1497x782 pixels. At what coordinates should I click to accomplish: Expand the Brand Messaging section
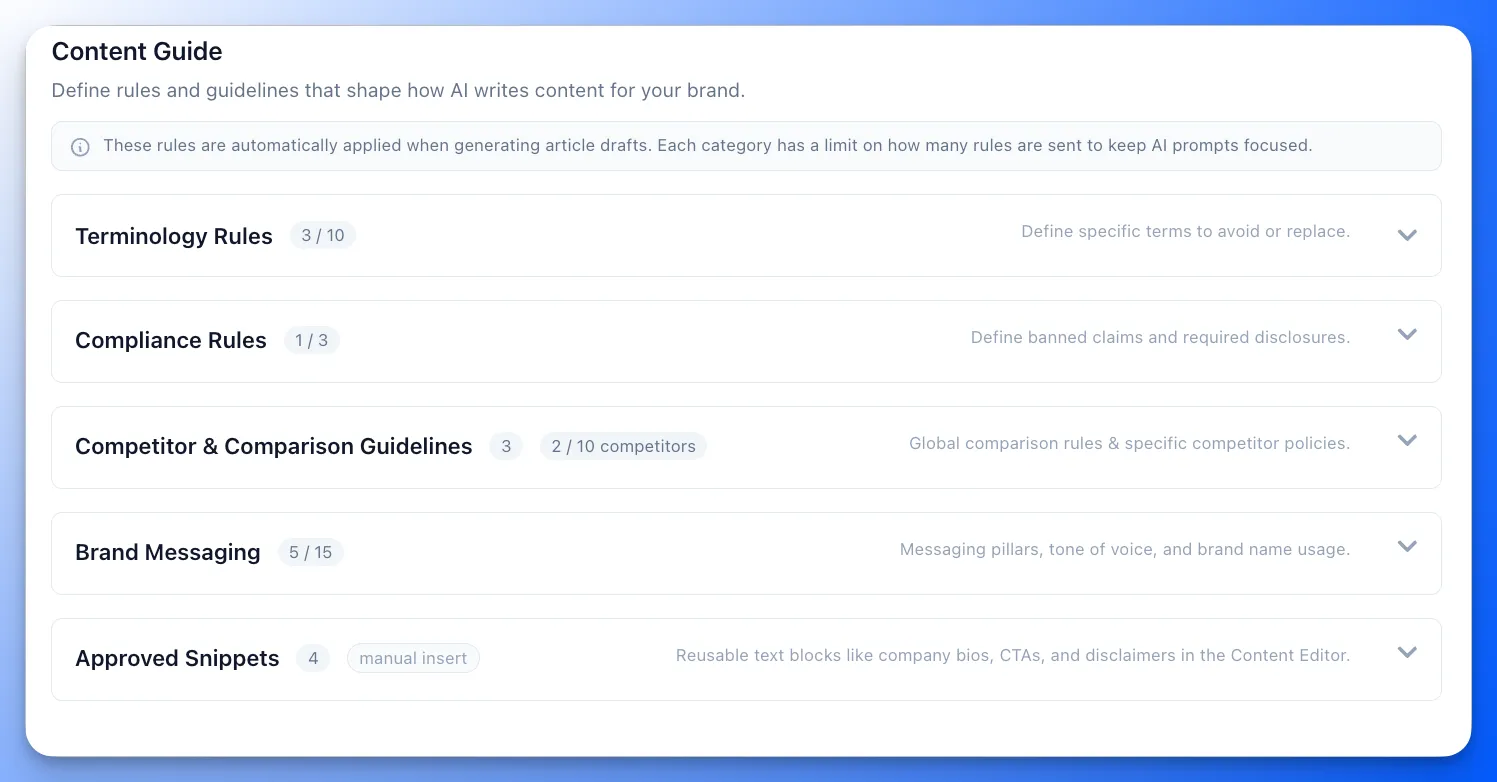pyautogui.click(x=1407, y=547)
